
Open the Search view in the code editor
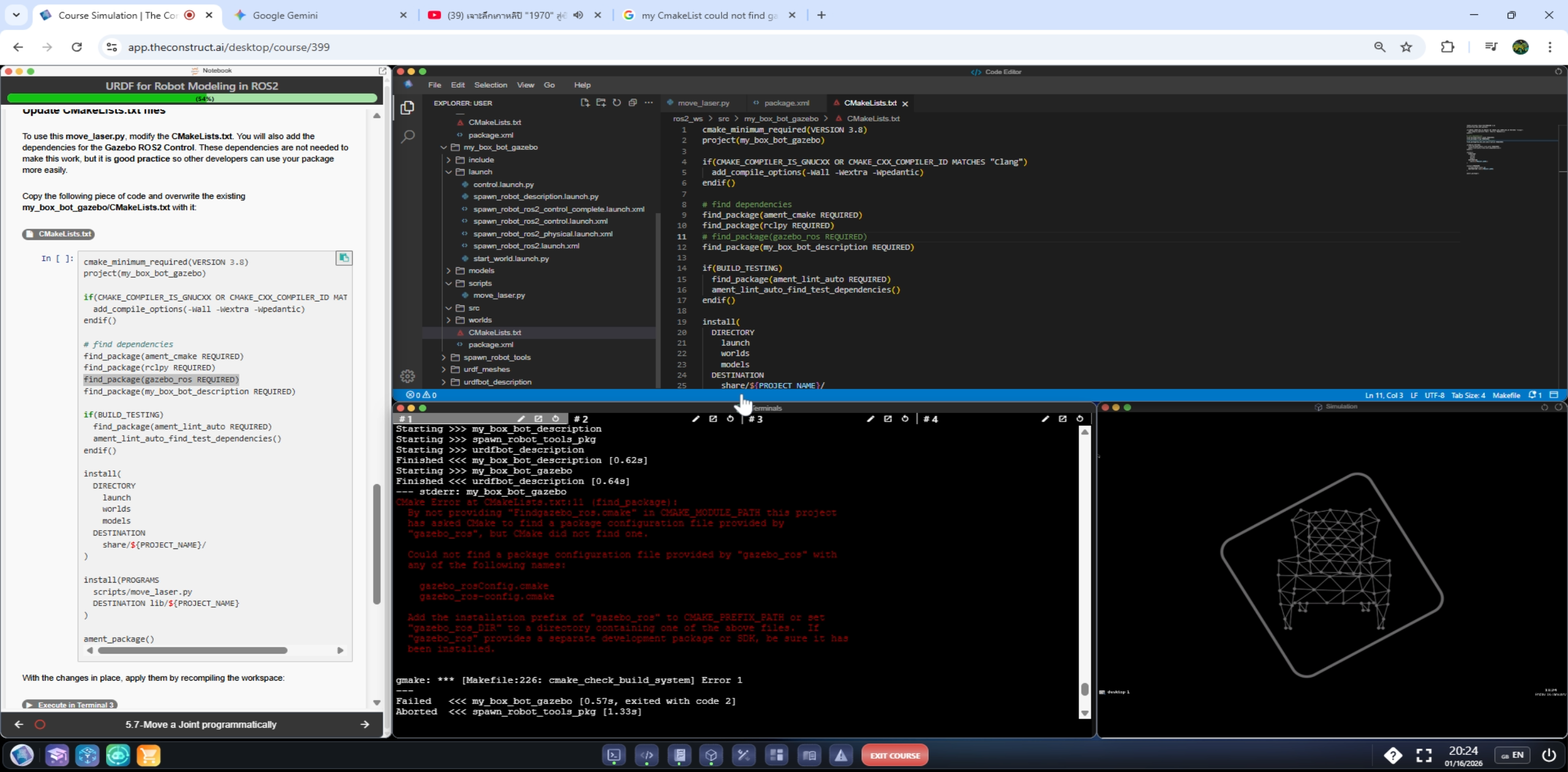coord(407,136)
